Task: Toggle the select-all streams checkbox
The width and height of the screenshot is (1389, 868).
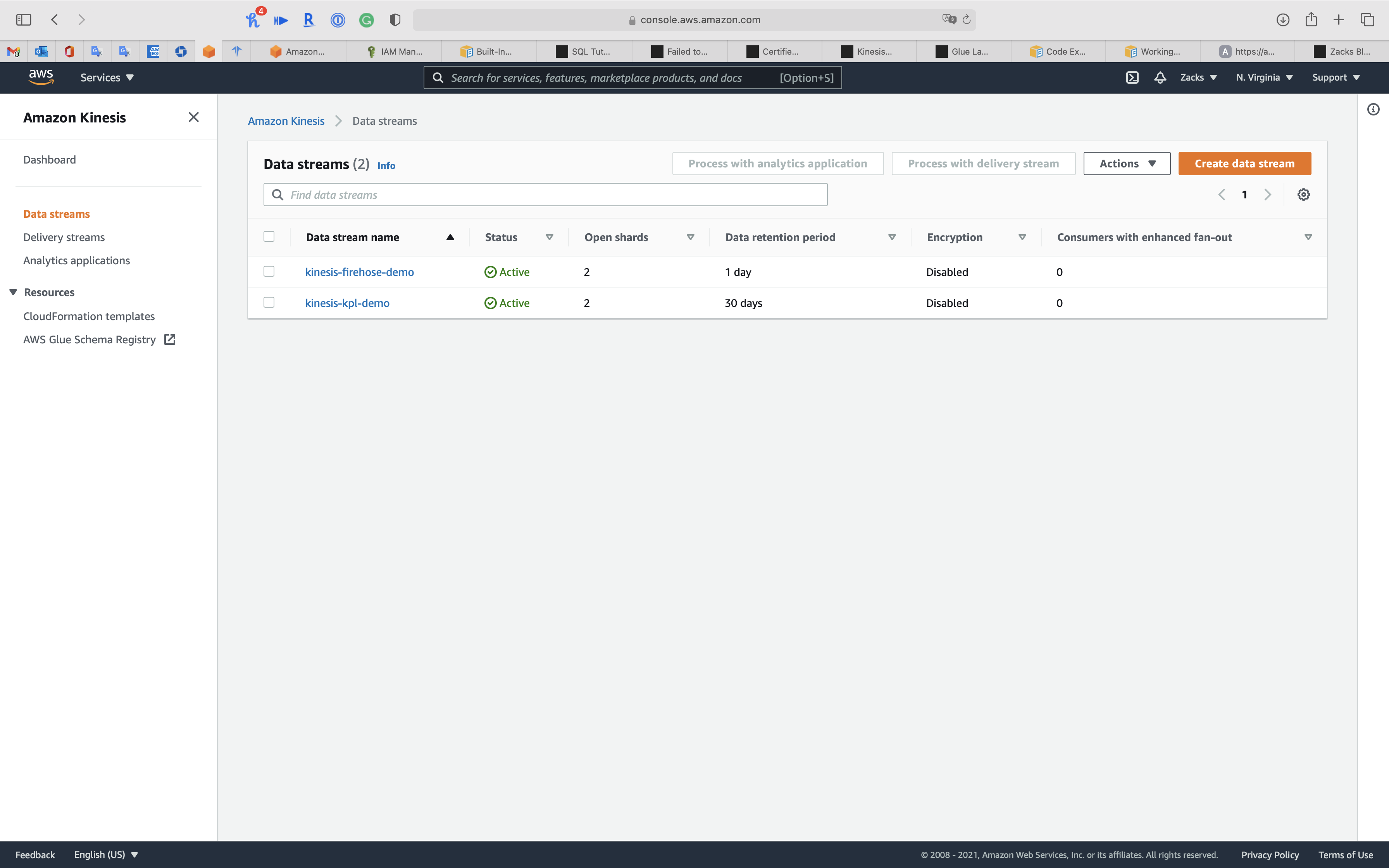Action: point(269,236)
